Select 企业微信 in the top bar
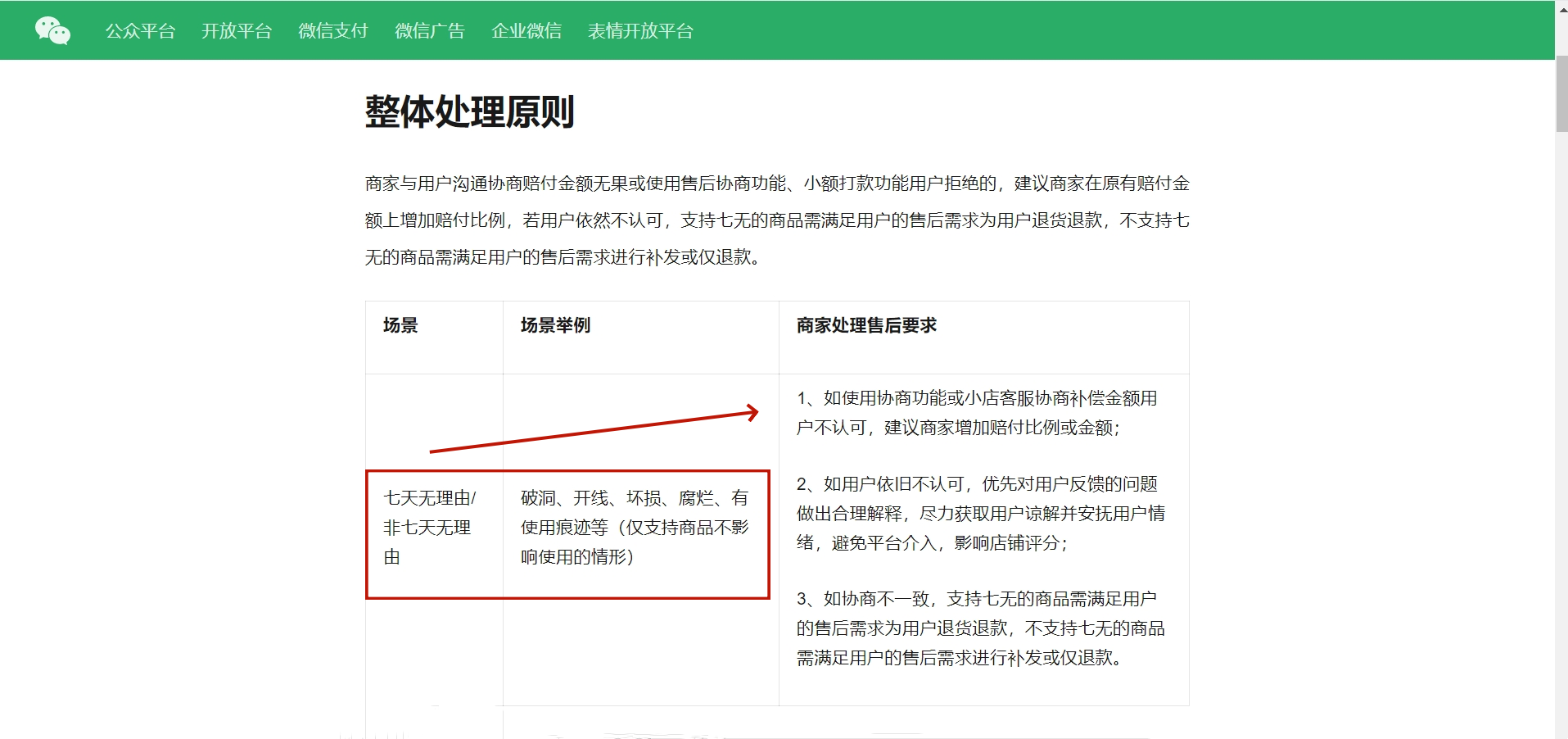 [526, 31]
